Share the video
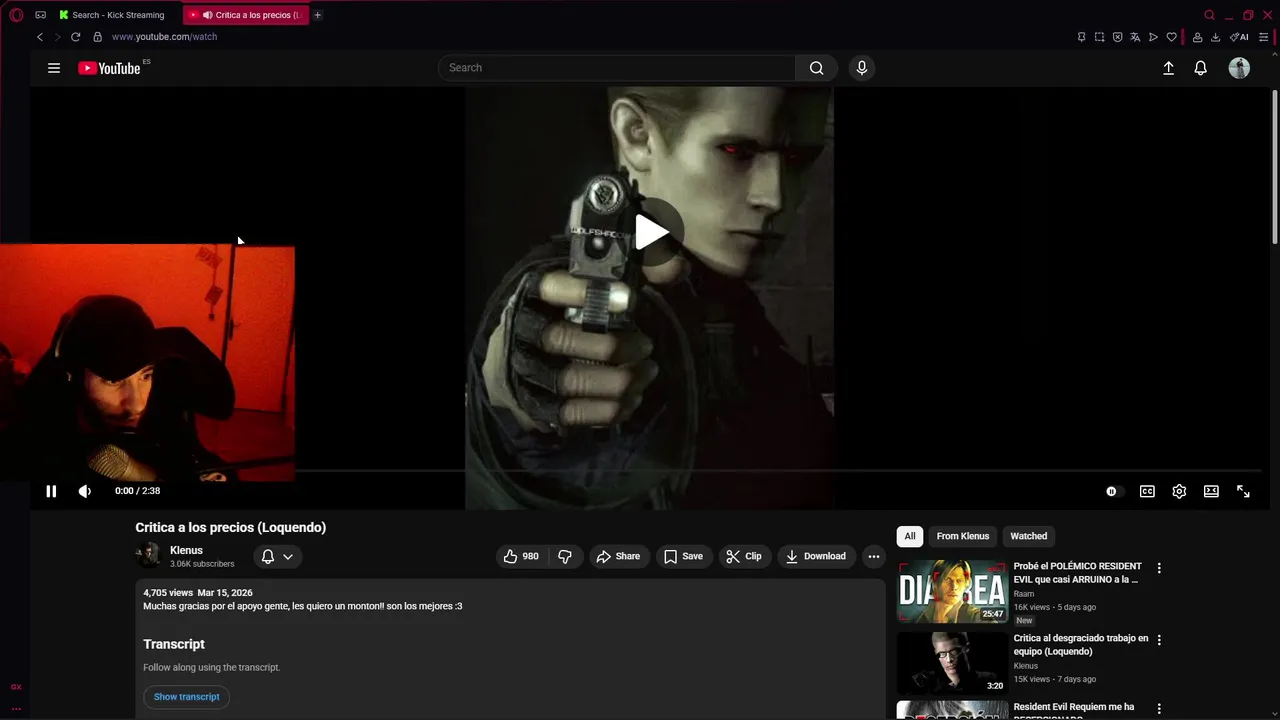This screenshot has width=1280, height=720. click(618, 556)
